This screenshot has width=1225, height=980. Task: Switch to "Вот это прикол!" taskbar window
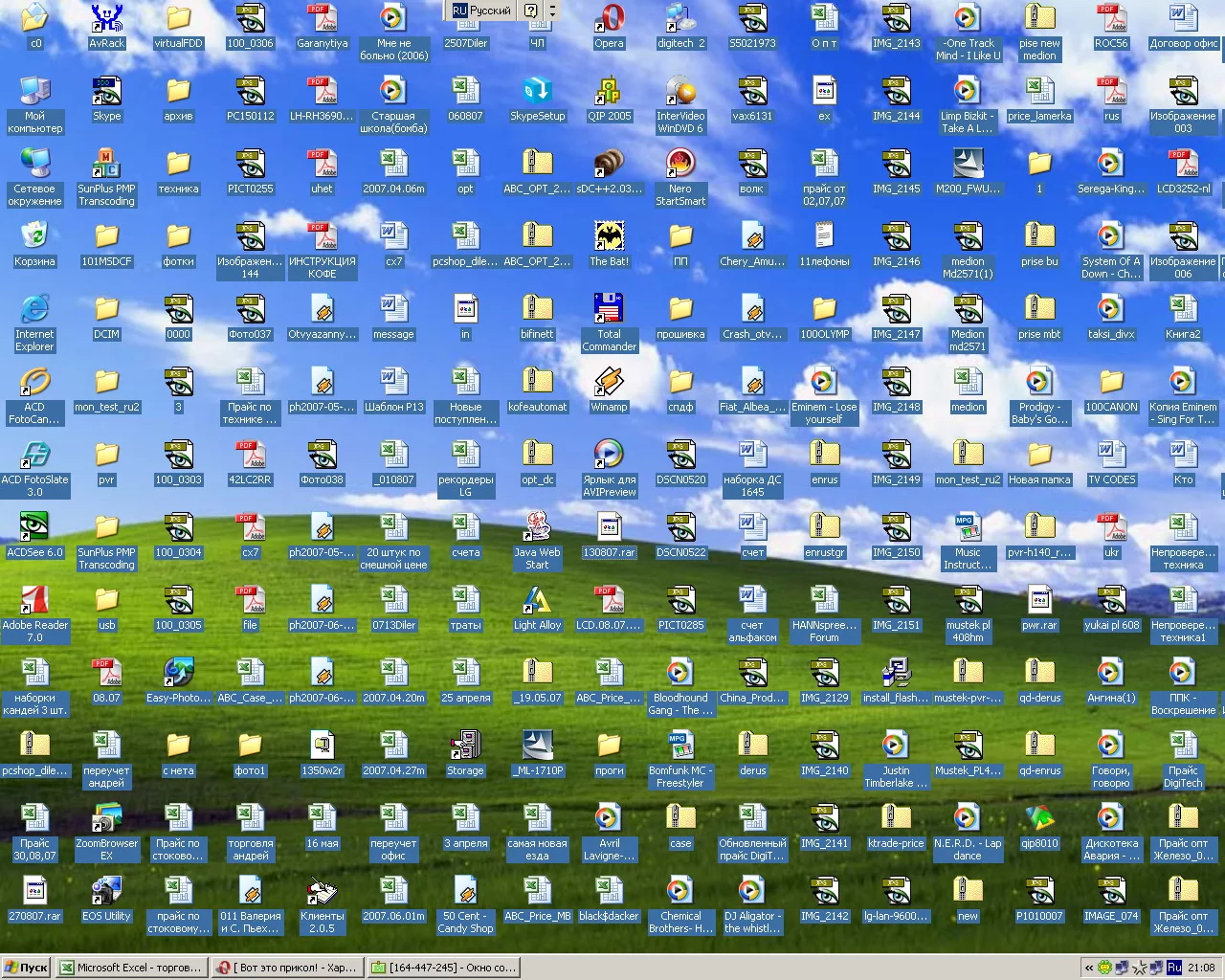[x=288, y=968]
